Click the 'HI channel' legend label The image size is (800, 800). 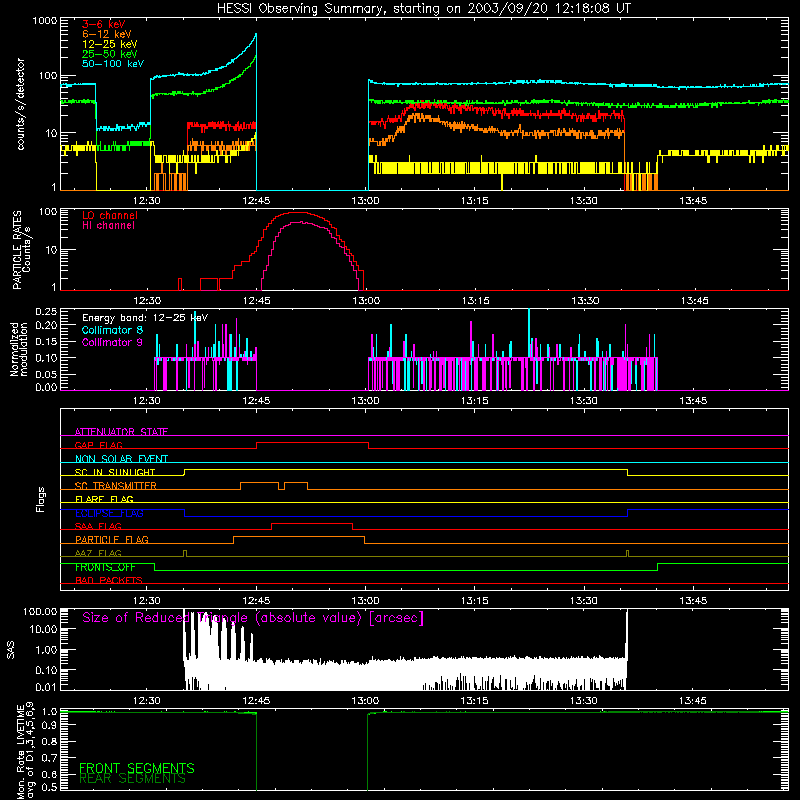[109, 226]
